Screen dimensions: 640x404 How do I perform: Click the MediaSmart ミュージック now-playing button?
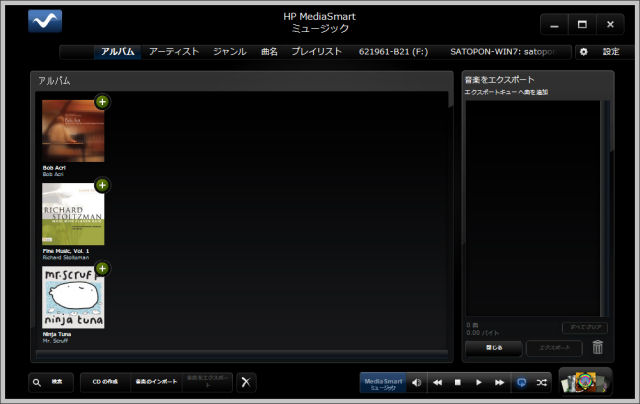tap(383, 383)
